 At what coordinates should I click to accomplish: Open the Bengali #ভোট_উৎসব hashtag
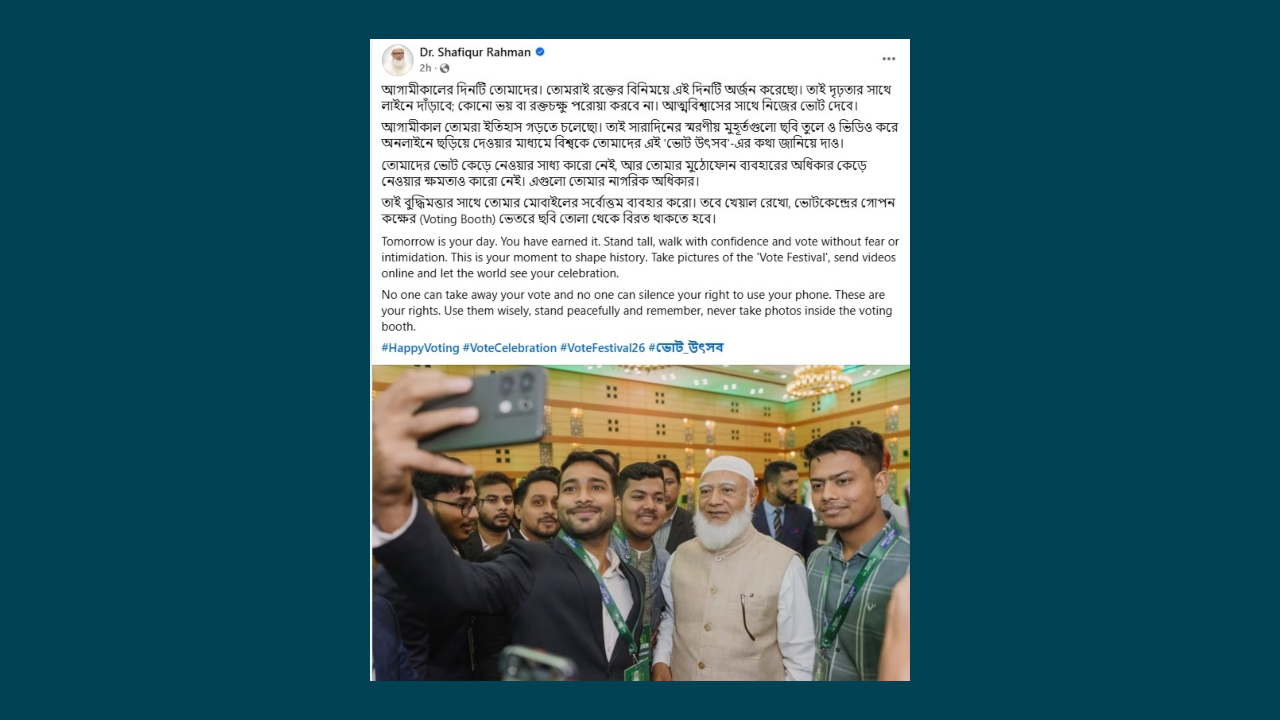[686, 348]
